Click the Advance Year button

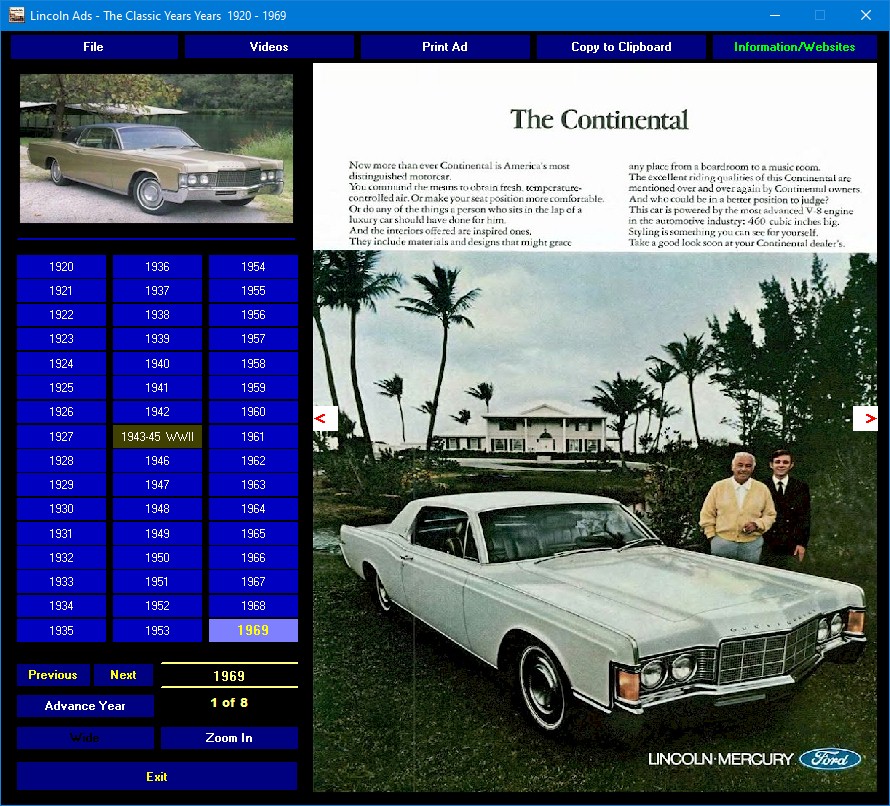tap(85, 706)
